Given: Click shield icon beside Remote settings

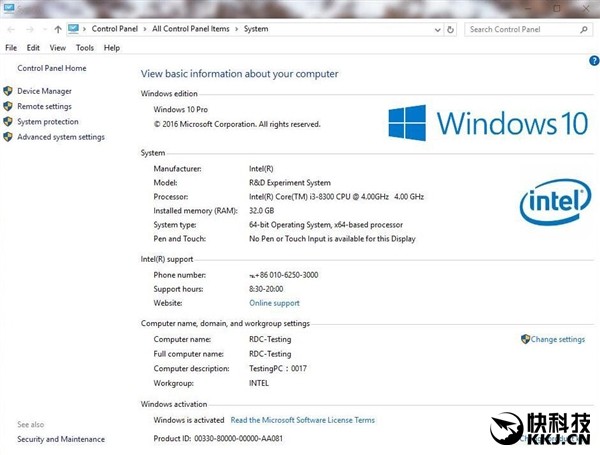Looking at the screenshot, I should (x=8, y=106).
